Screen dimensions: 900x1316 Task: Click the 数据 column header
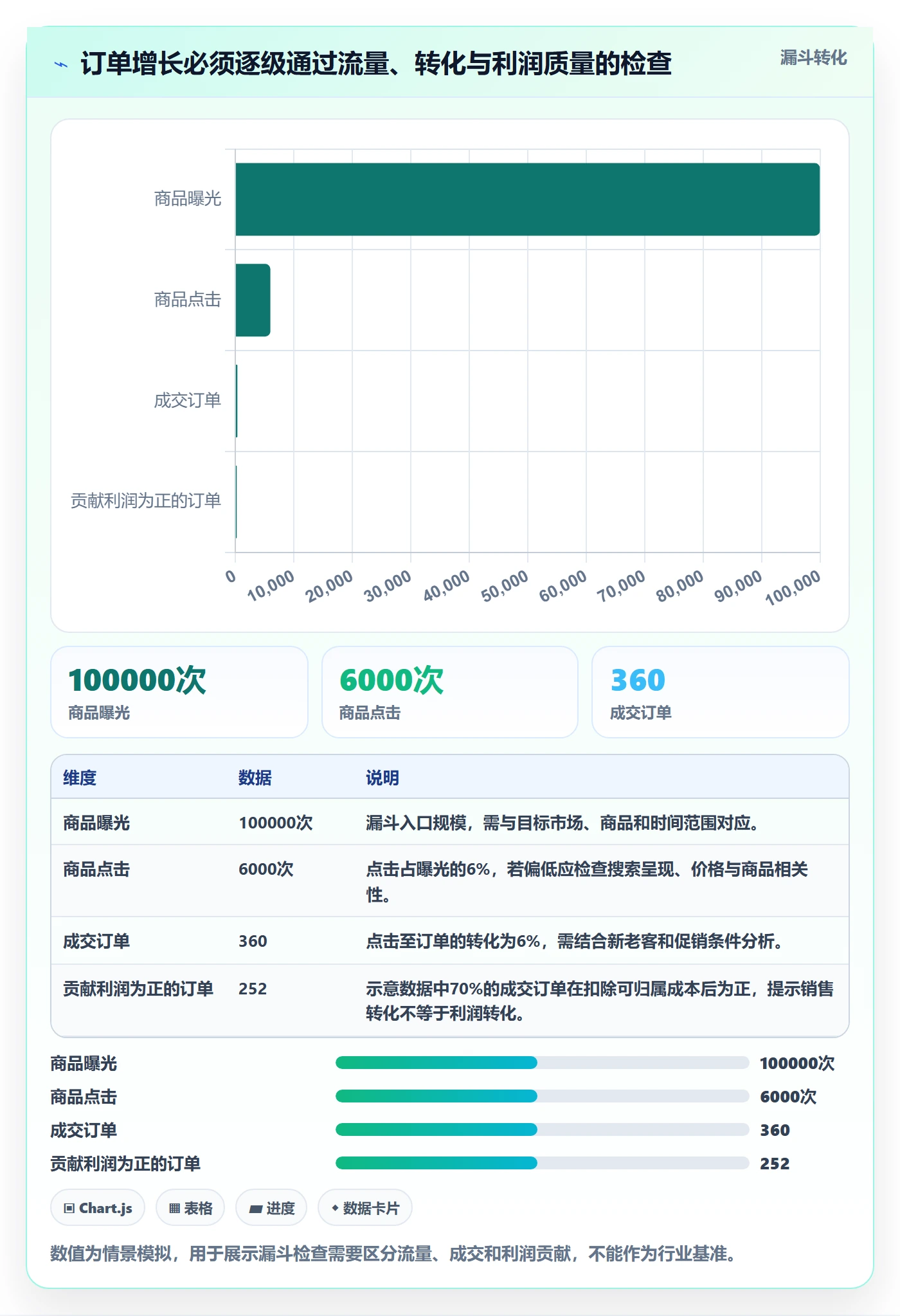pos(255,778)
